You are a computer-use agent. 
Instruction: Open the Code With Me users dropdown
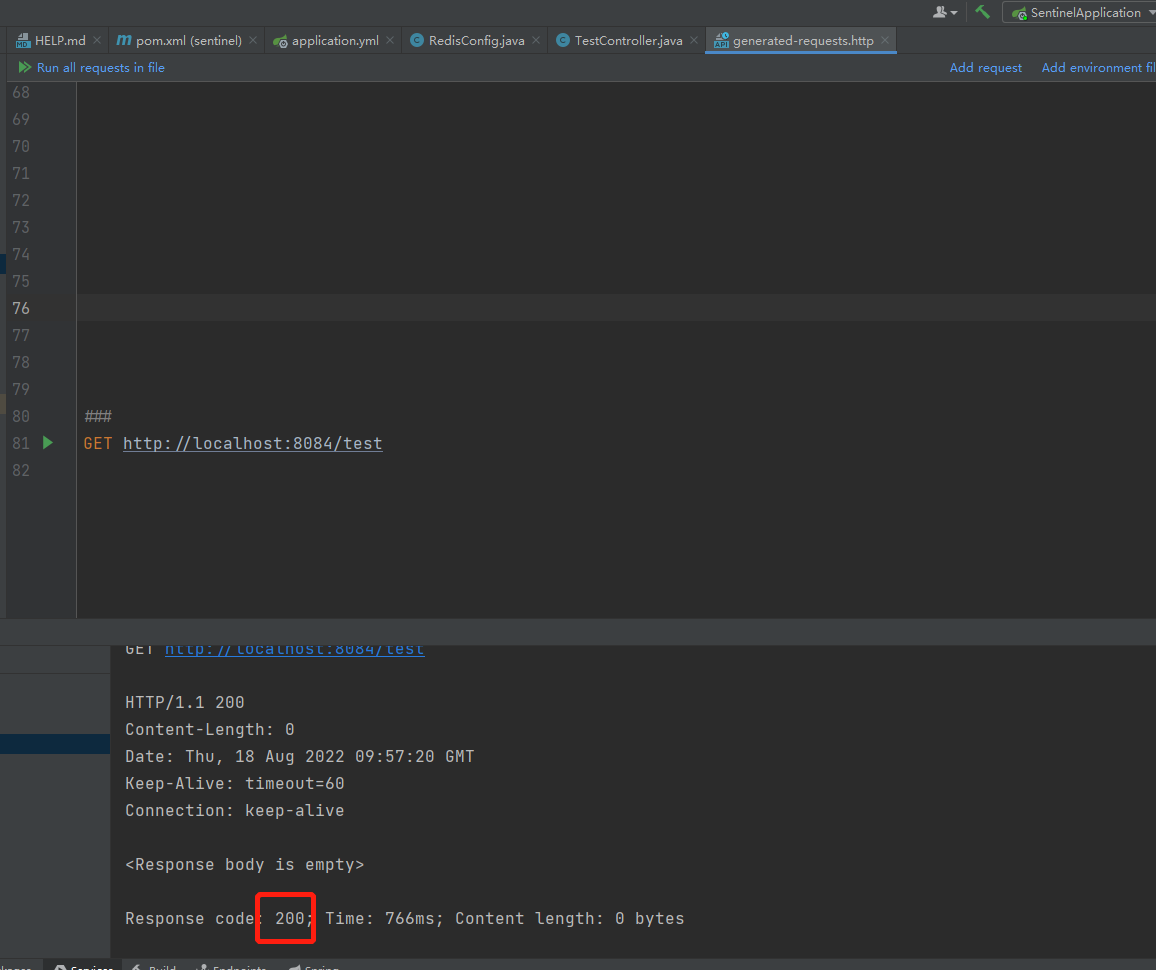[x=945, y=12]
